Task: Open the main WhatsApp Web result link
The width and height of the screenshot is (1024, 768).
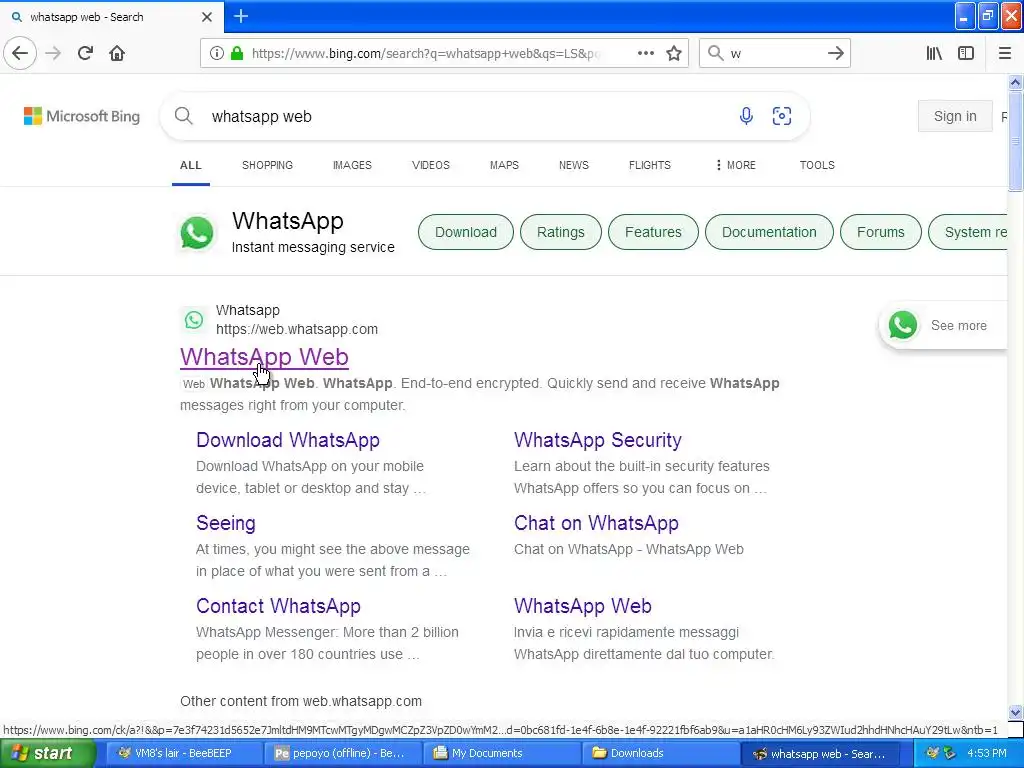Action: 264,357
